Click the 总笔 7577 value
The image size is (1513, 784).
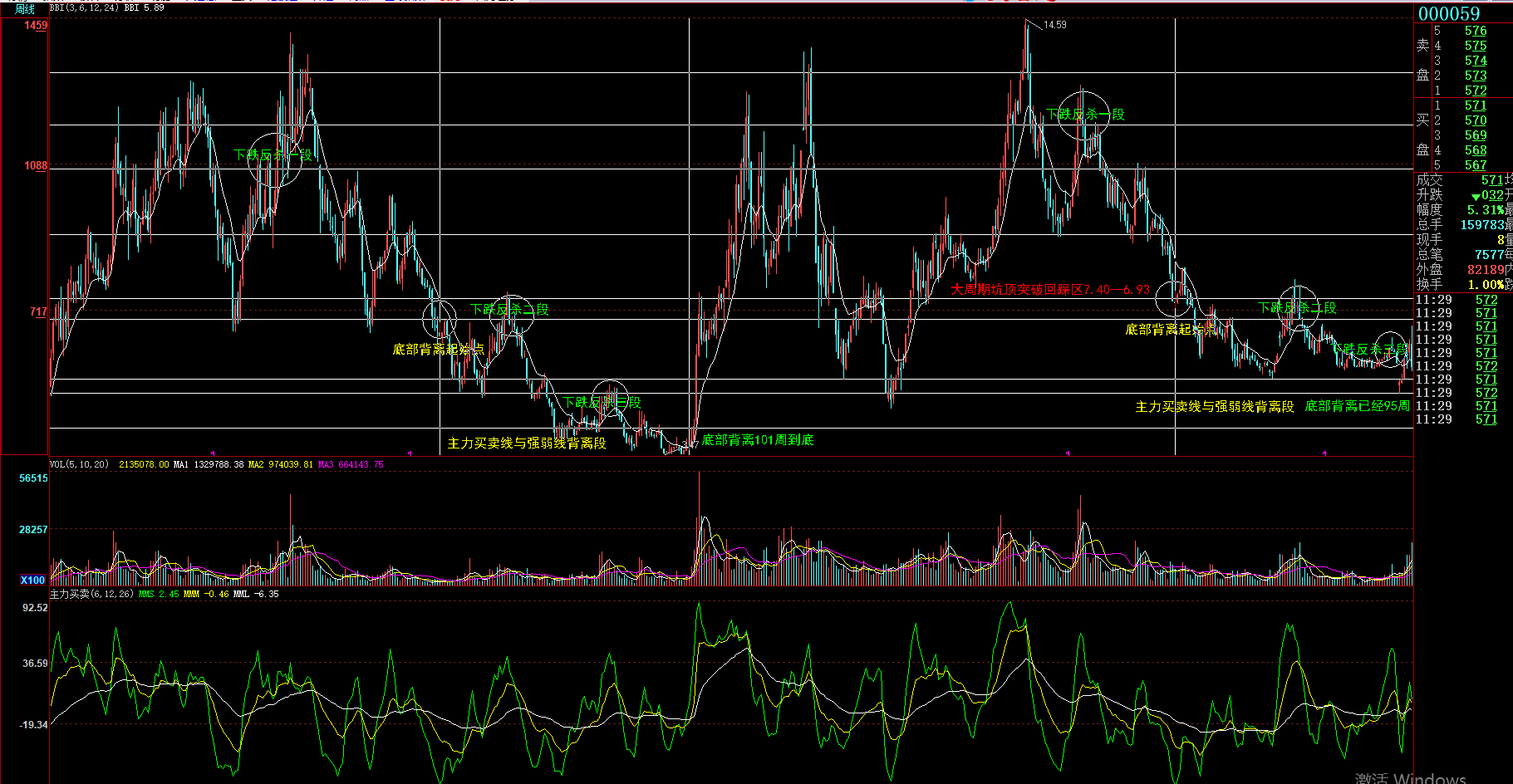click(x=1489, y=255)
